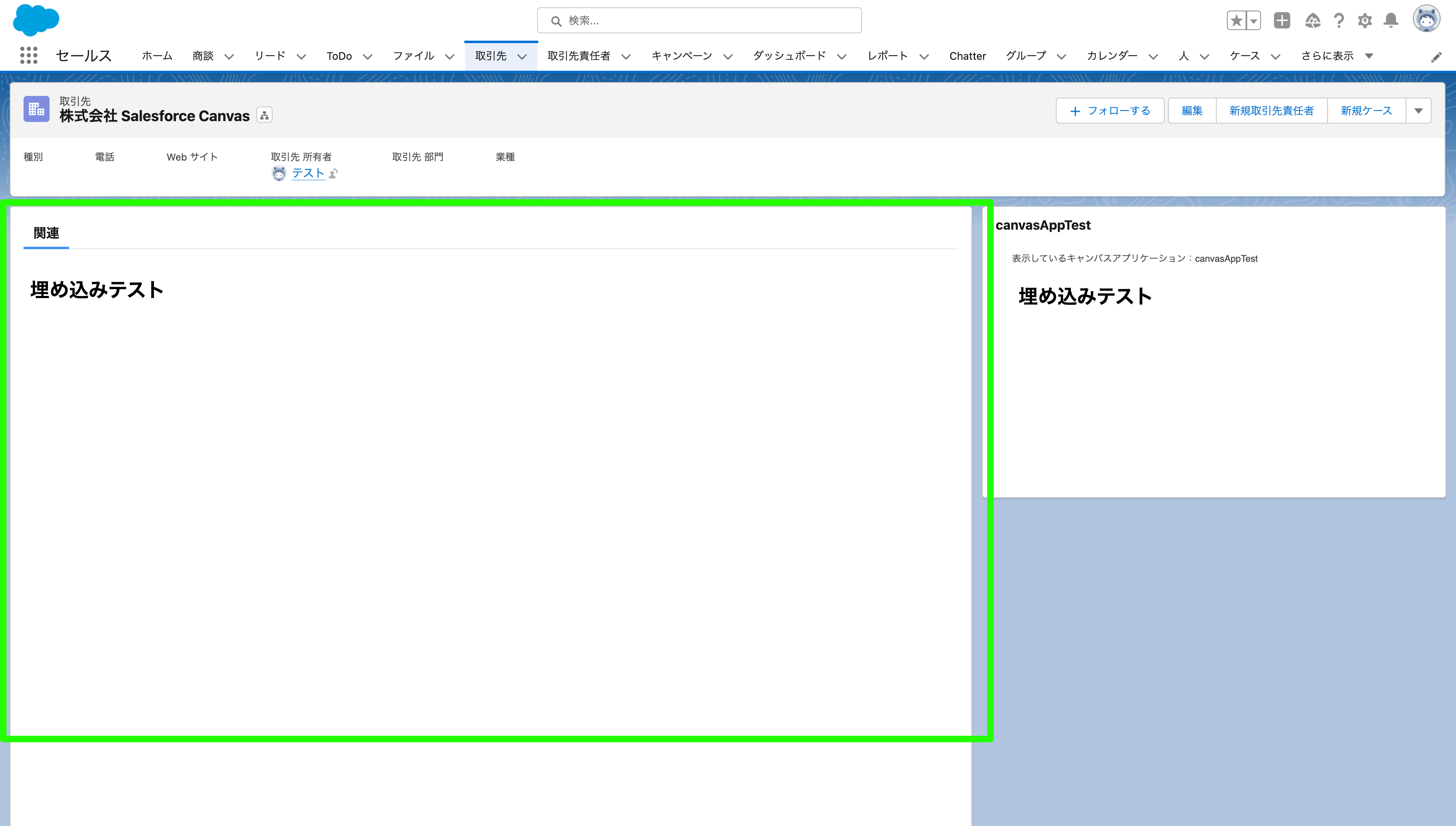View account hierarchy icon next to account name
The width and height of the screenshot is (1456, 826).
coord(264,115)
